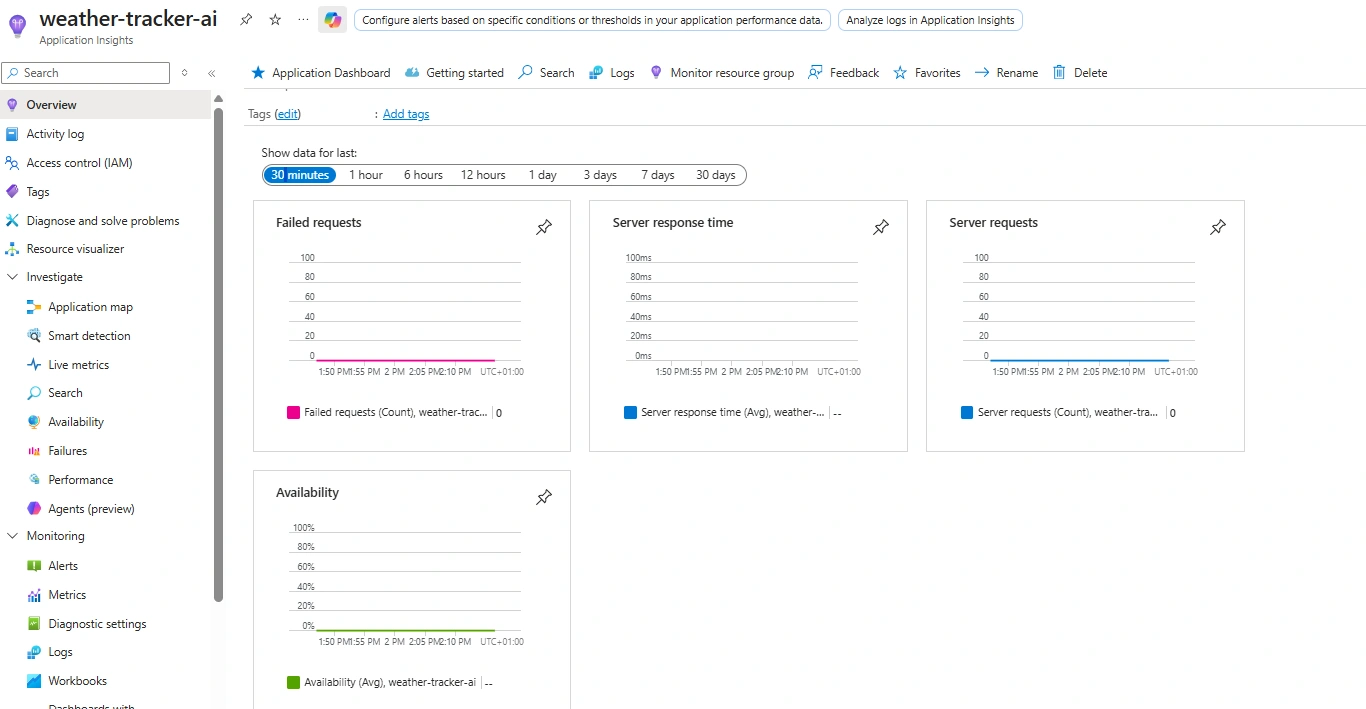Screen dimensions: 1366x709
Task: Open Overview in the sidebar
Action: click(x=106, y=105)
